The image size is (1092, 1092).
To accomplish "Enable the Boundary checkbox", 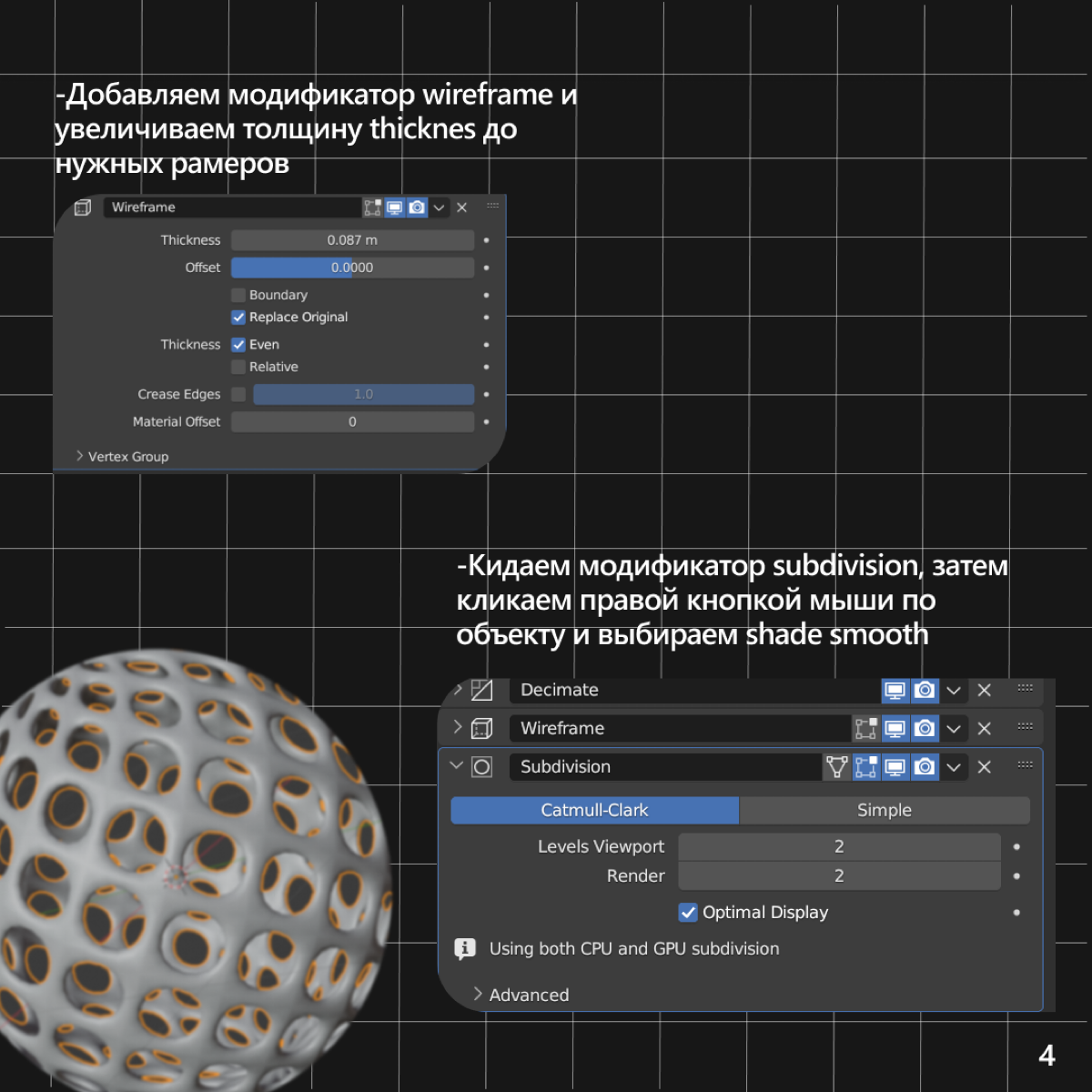I will coord(238,294).
